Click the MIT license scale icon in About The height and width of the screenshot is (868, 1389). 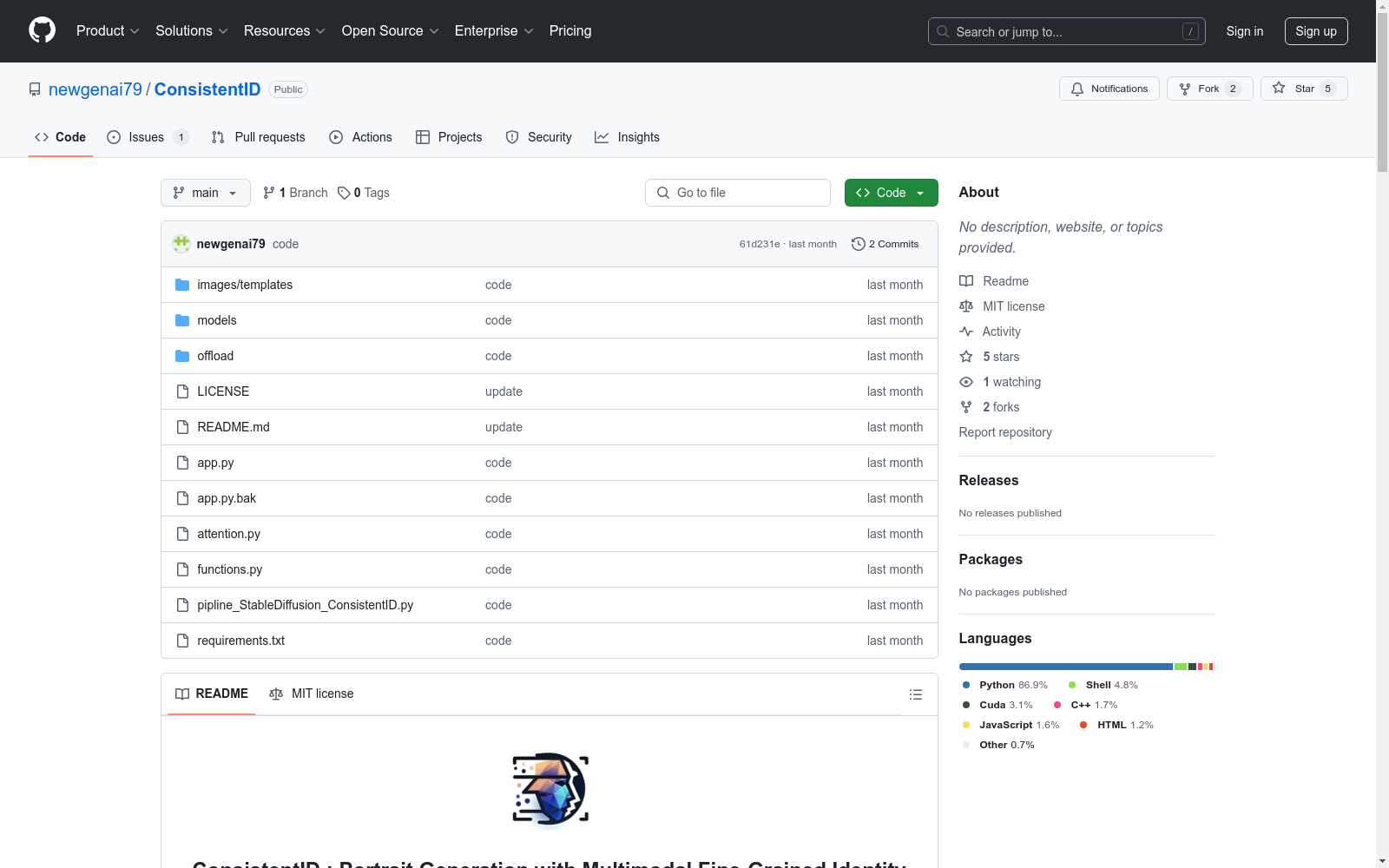966,306
